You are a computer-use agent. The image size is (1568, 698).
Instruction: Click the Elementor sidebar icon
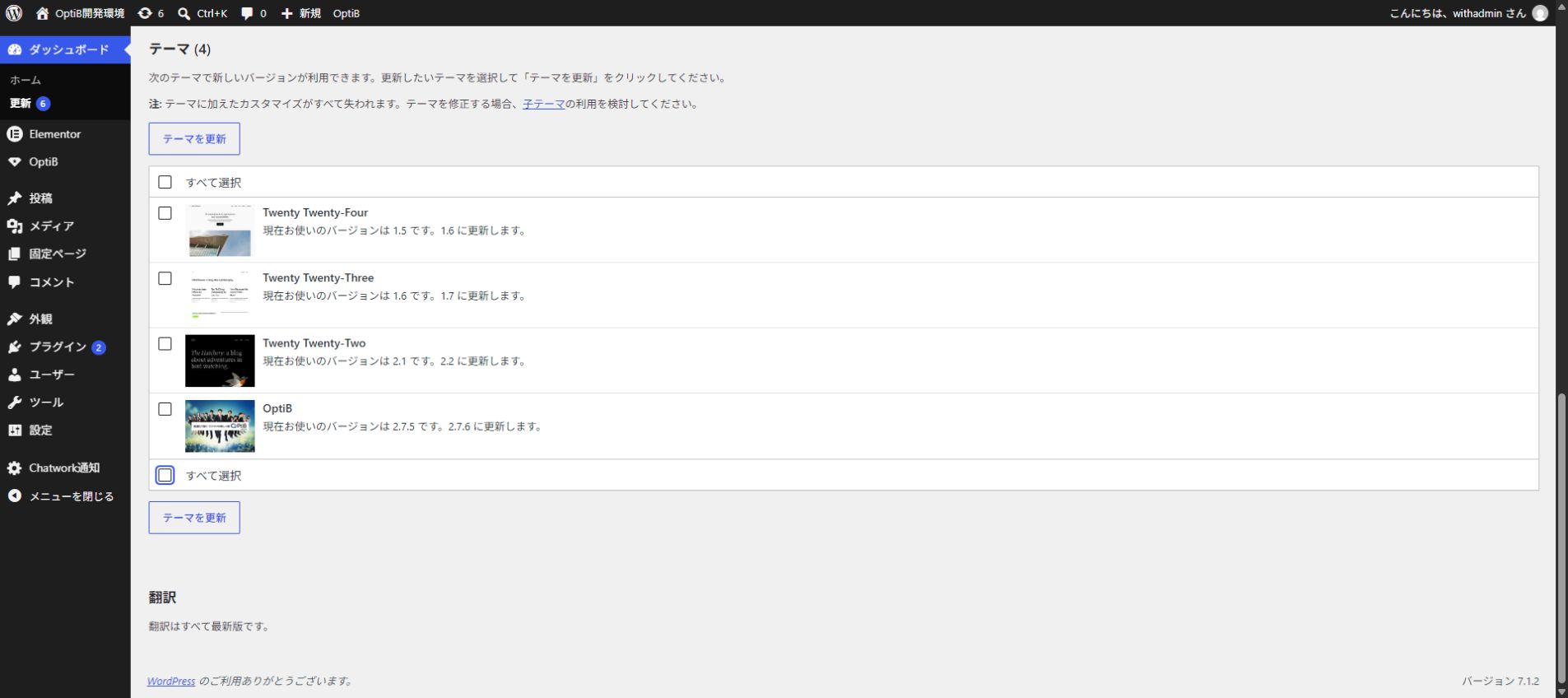[x=14, y=134]
